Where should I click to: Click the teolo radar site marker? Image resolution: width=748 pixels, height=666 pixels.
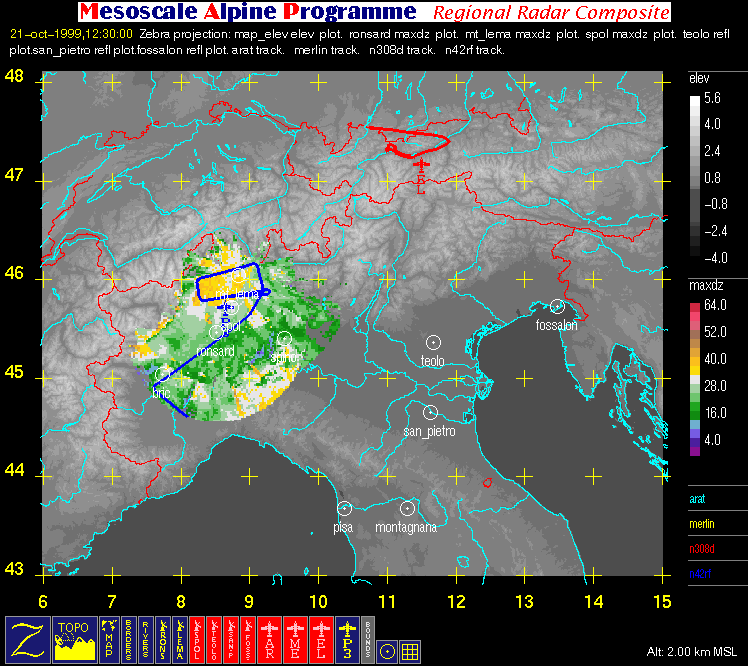point(433,343)
